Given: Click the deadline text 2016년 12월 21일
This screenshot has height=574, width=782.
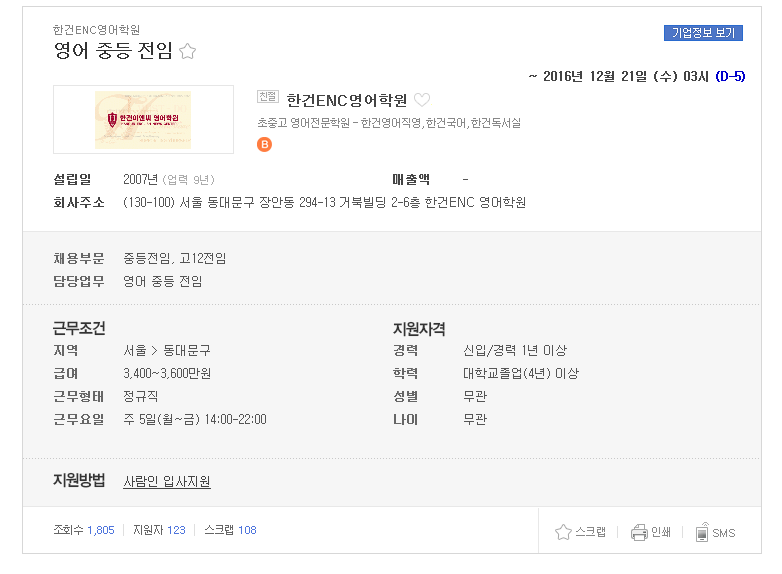Looking at the screenshot, I should (595, 76).
